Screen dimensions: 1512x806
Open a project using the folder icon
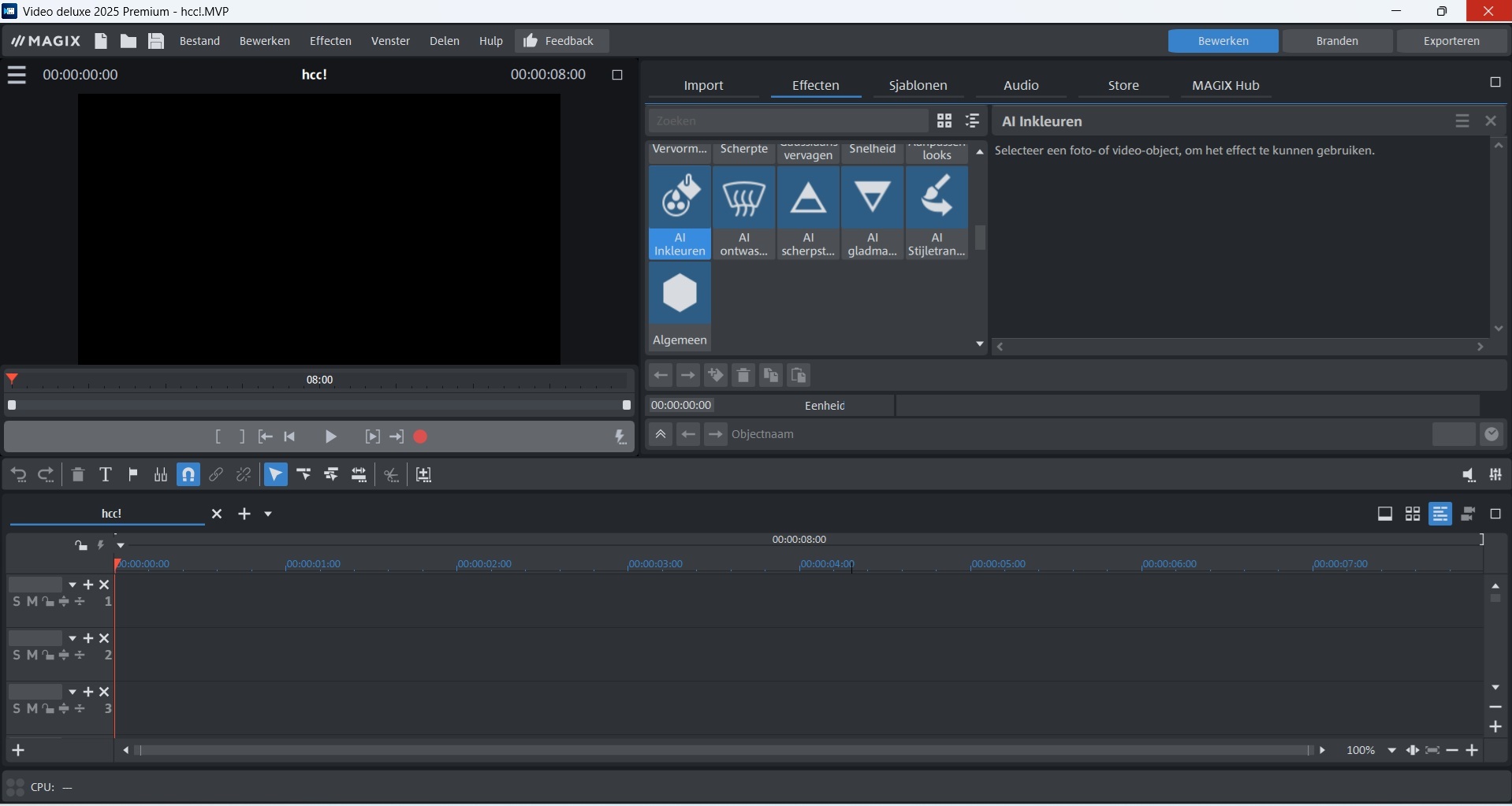click(128, 41)
